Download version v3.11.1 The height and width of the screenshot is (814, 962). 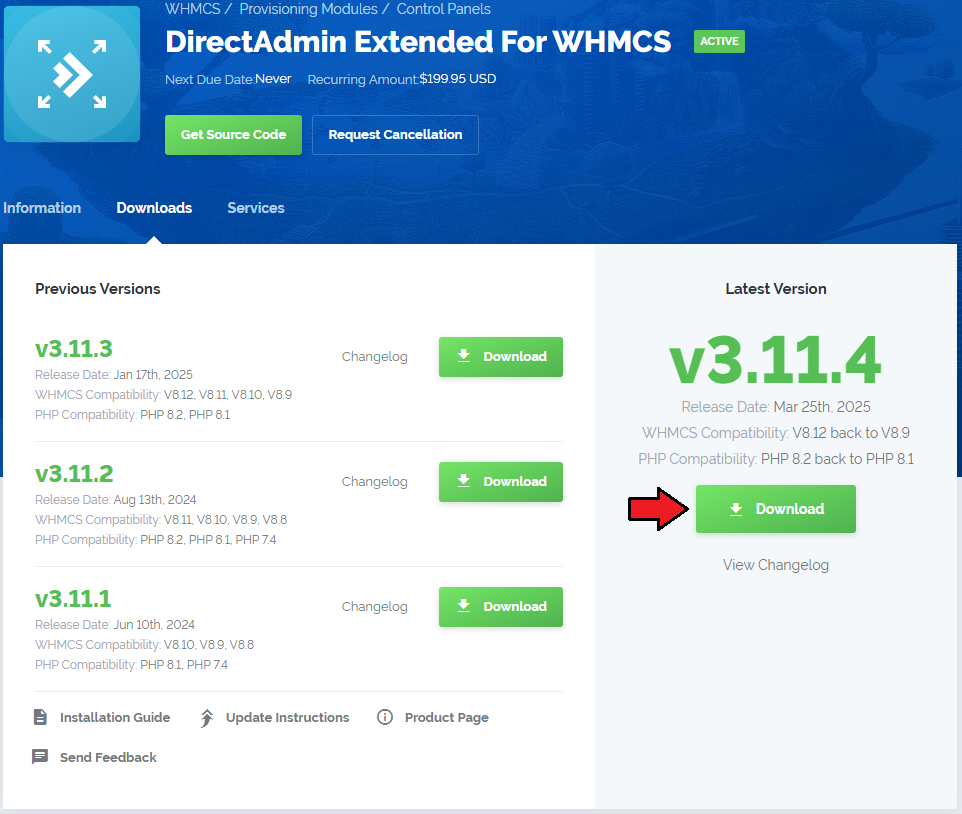[x=501, y=607]
